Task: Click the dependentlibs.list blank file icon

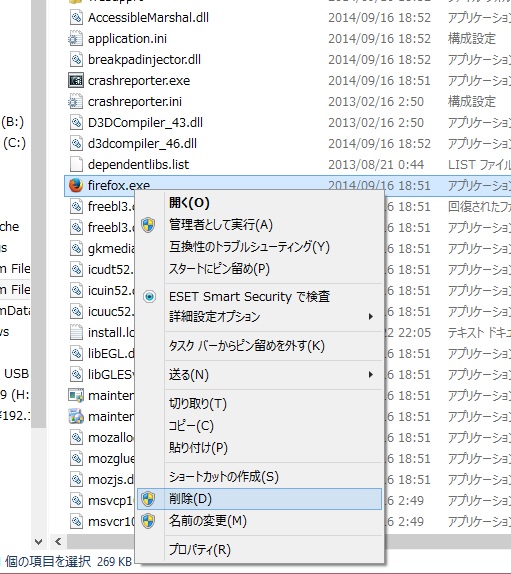Action: (76, 165)
